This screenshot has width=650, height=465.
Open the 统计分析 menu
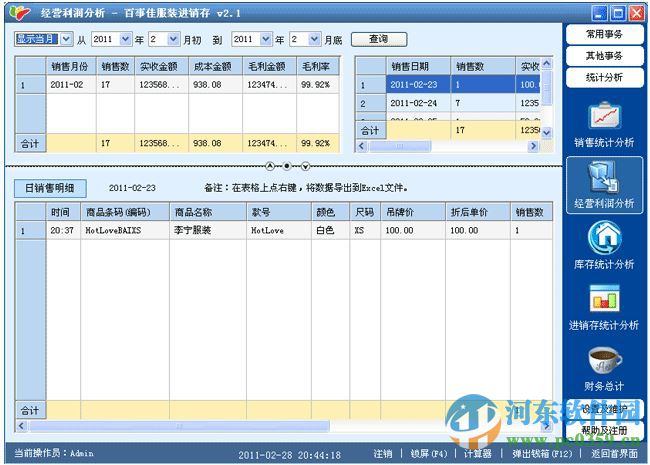tap(604, 77)
